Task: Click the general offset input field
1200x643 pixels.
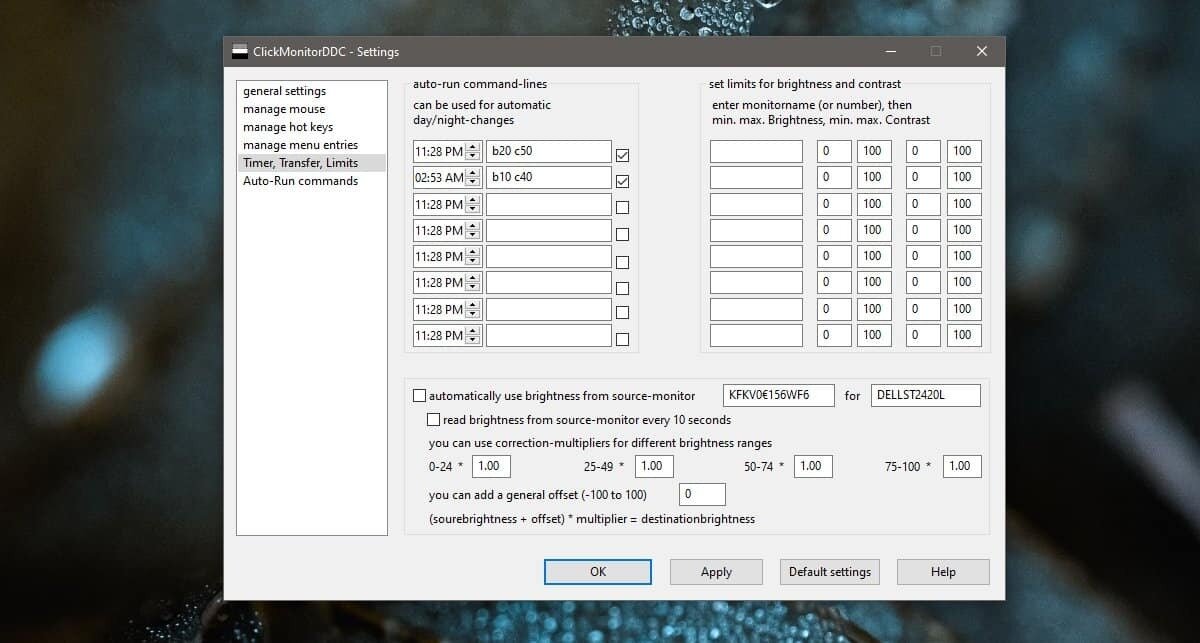Action: (x=702, y=494)
